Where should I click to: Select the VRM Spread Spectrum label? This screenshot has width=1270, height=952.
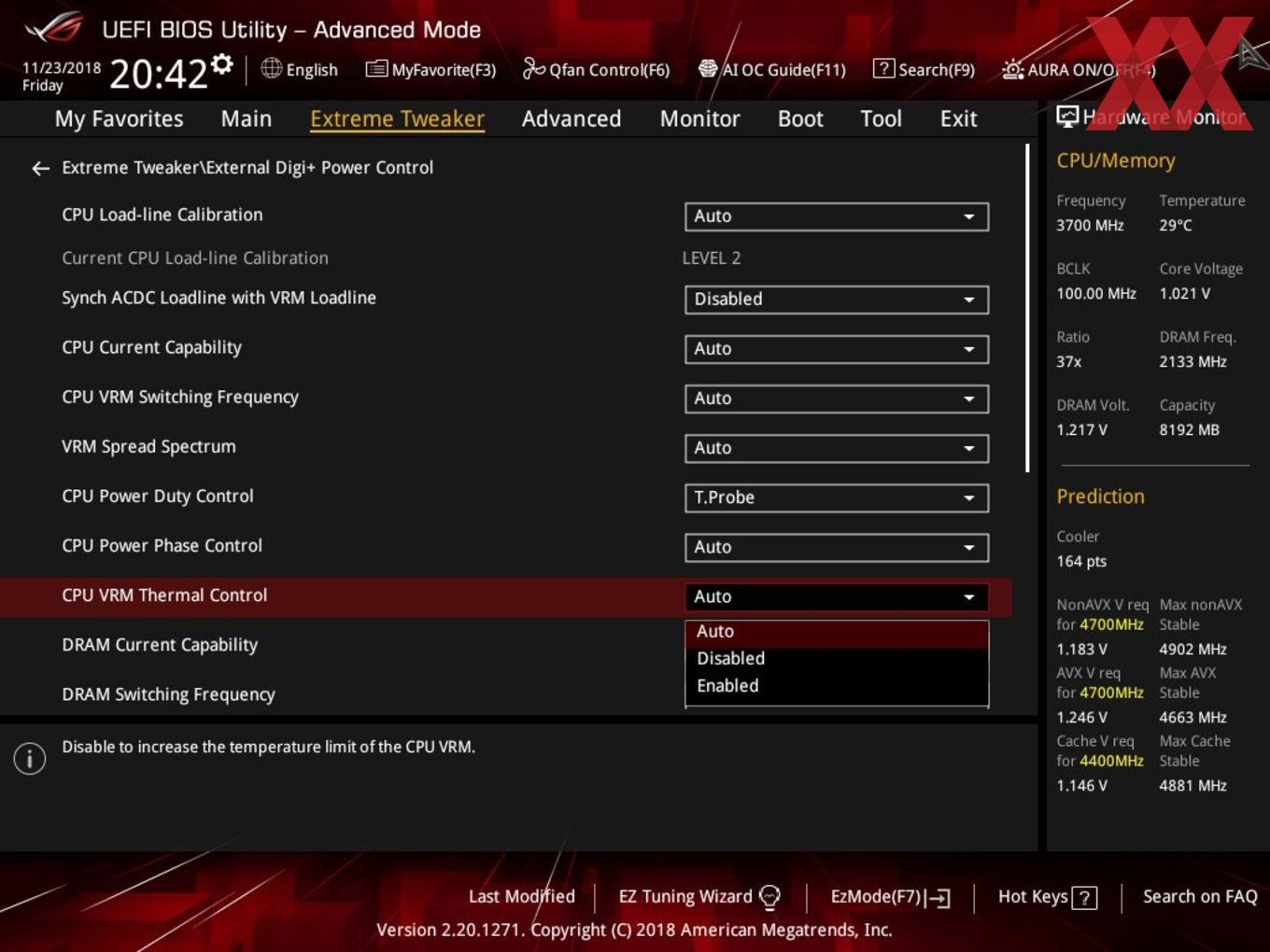(x=148, y=447)
